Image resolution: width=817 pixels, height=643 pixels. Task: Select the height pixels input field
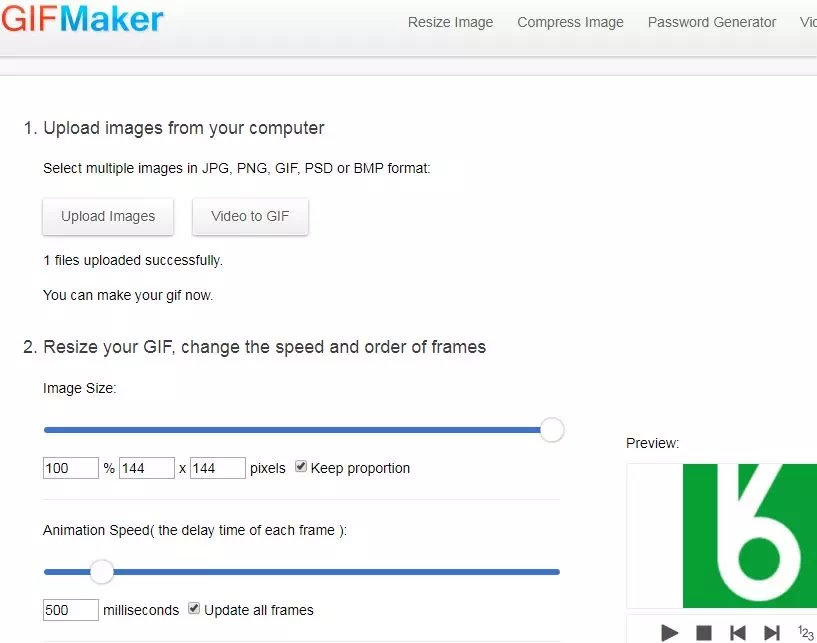tap(217, 468)
